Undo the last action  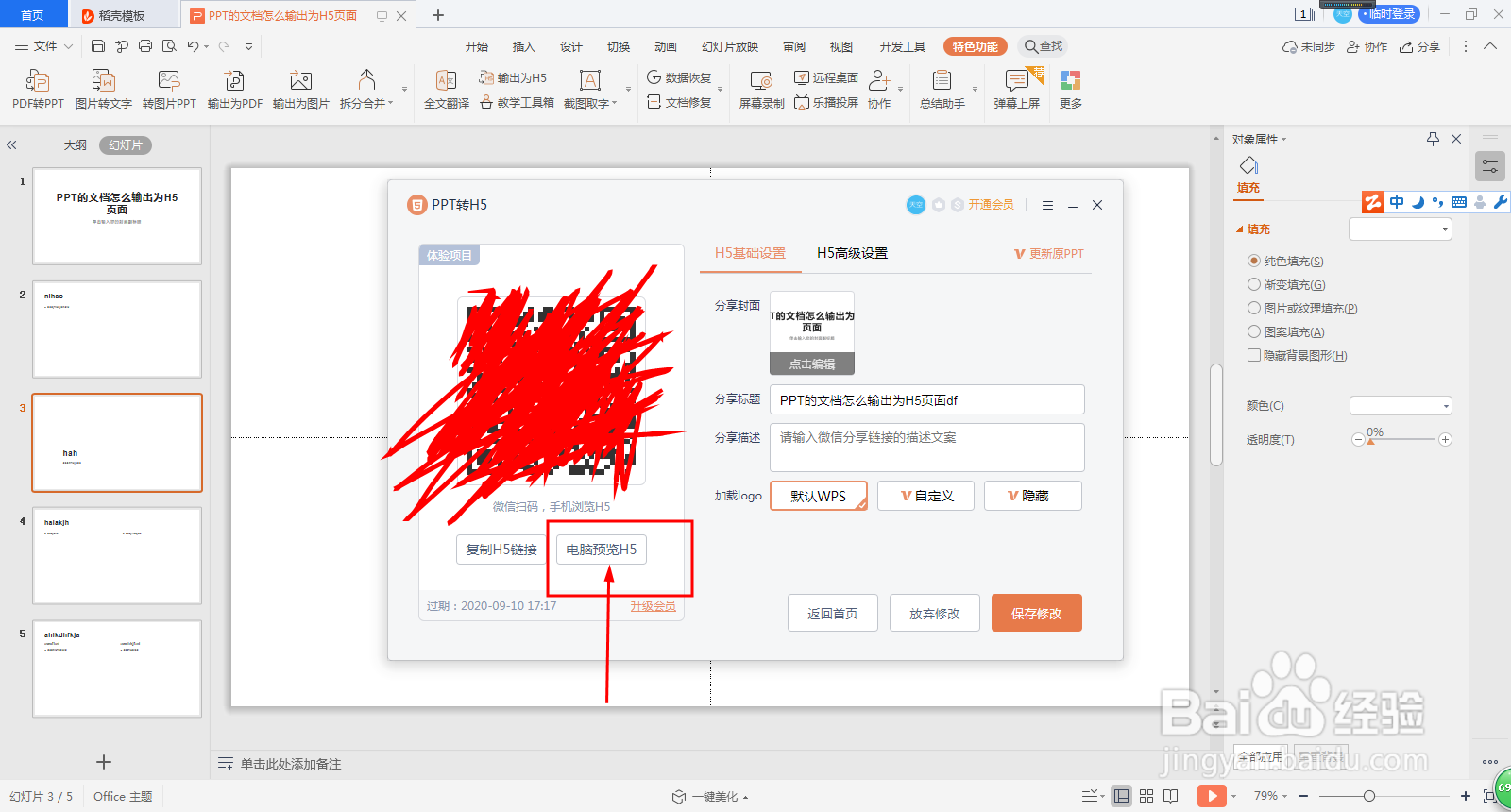click(193, 45)
